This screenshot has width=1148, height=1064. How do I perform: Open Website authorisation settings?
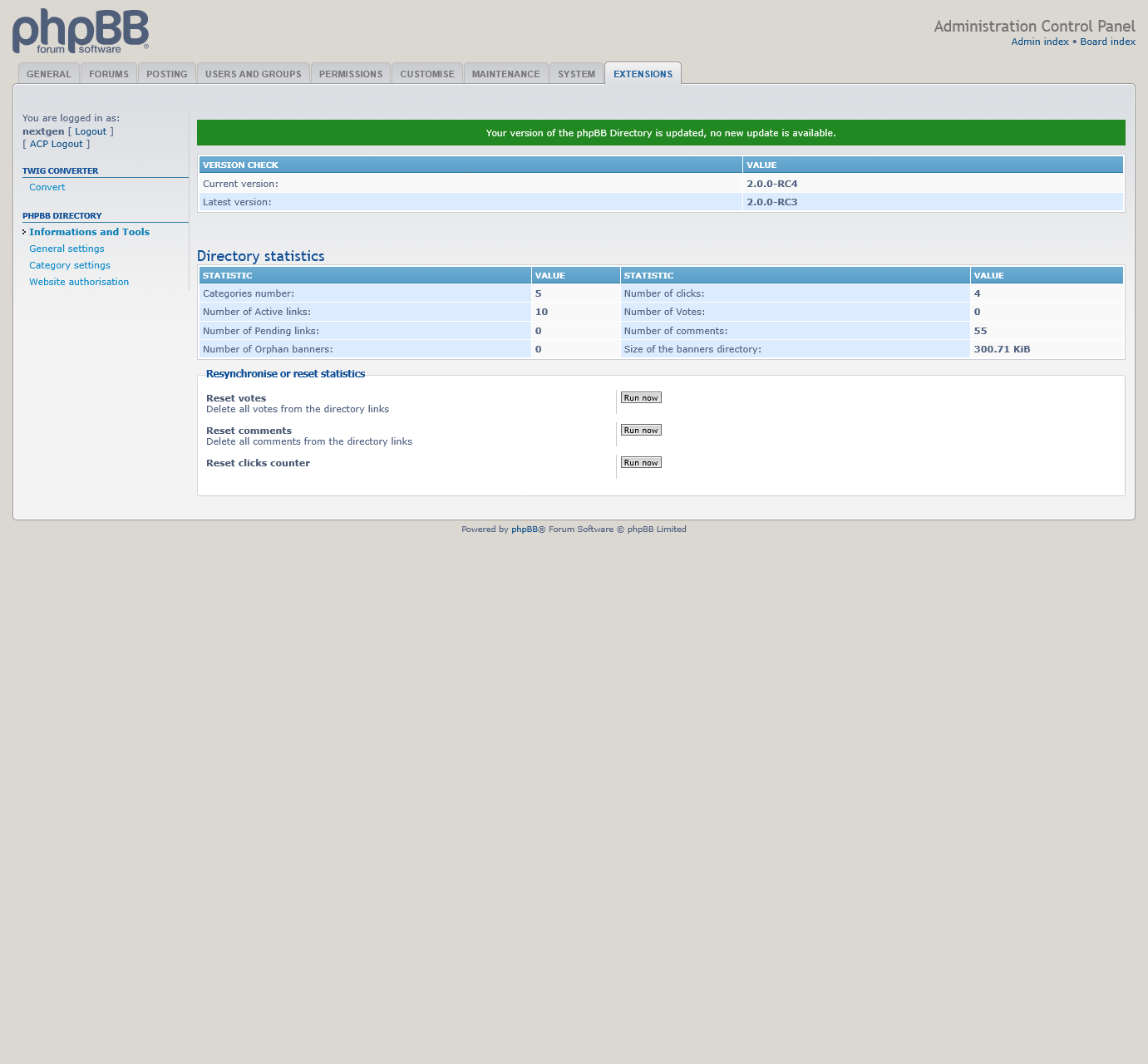click(79, 281)
